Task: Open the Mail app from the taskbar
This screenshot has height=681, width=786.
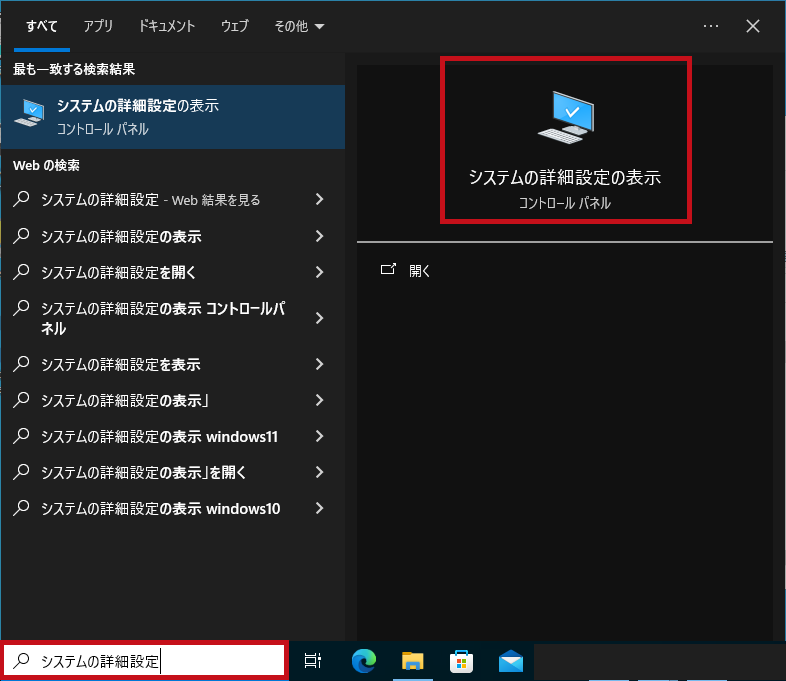Action: coord(511,660)
